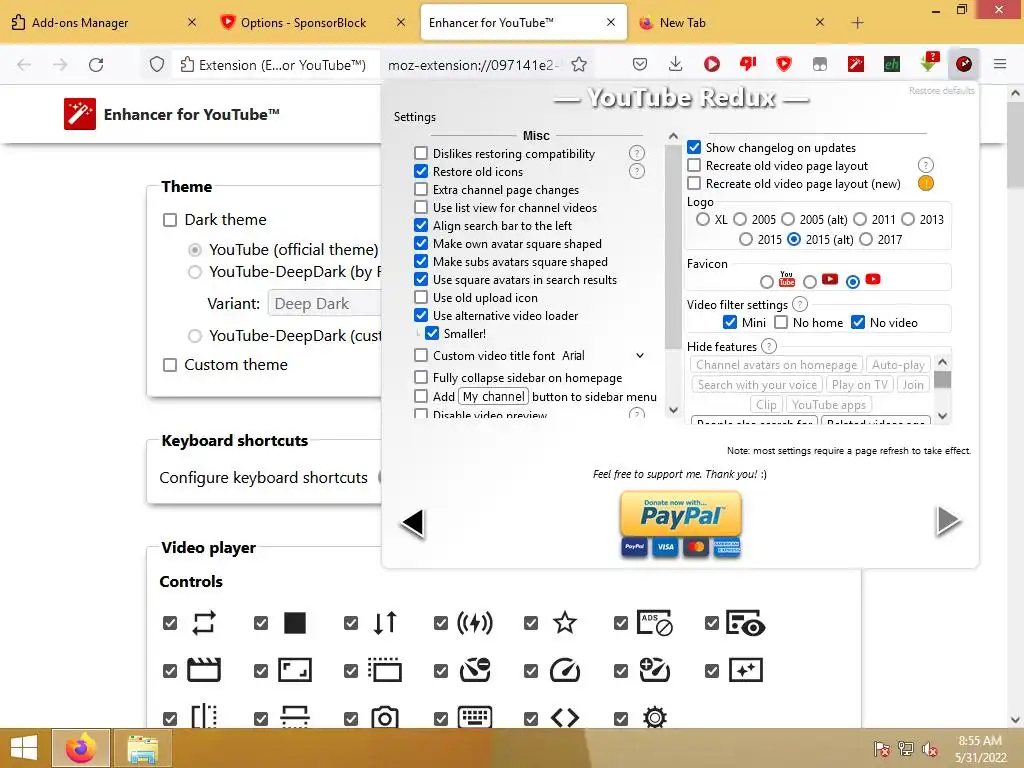Click Restore defaults link
The image size is (1024, 768).
pos(941,91)
